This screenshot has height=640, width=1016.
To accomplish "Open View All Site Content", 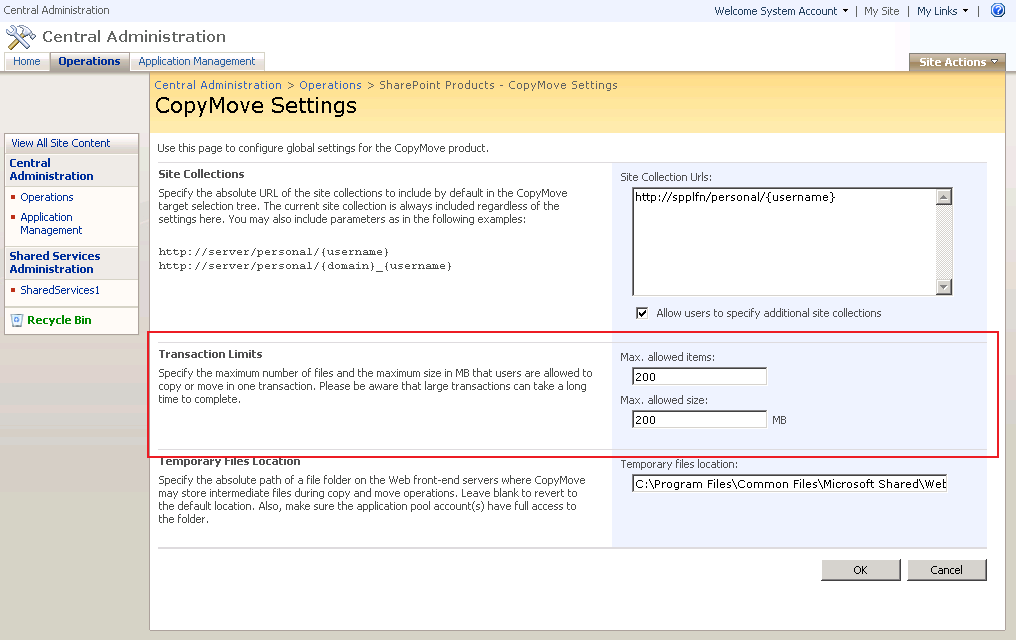I will pos(61,143).
